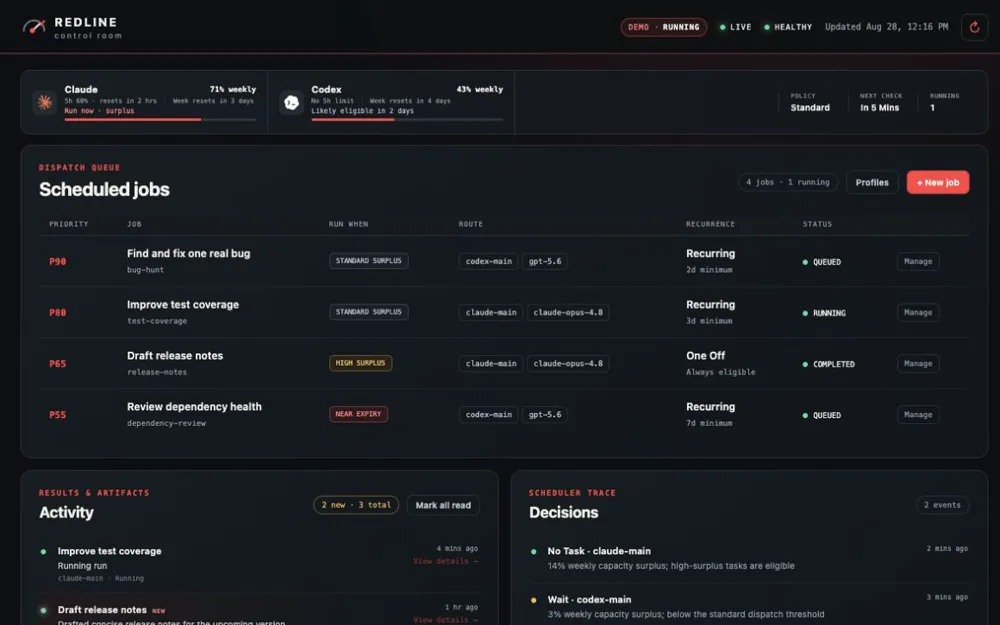Click the 2 new · 3 total badge
Screen dimensions: 1000x625
click(356, 505)
